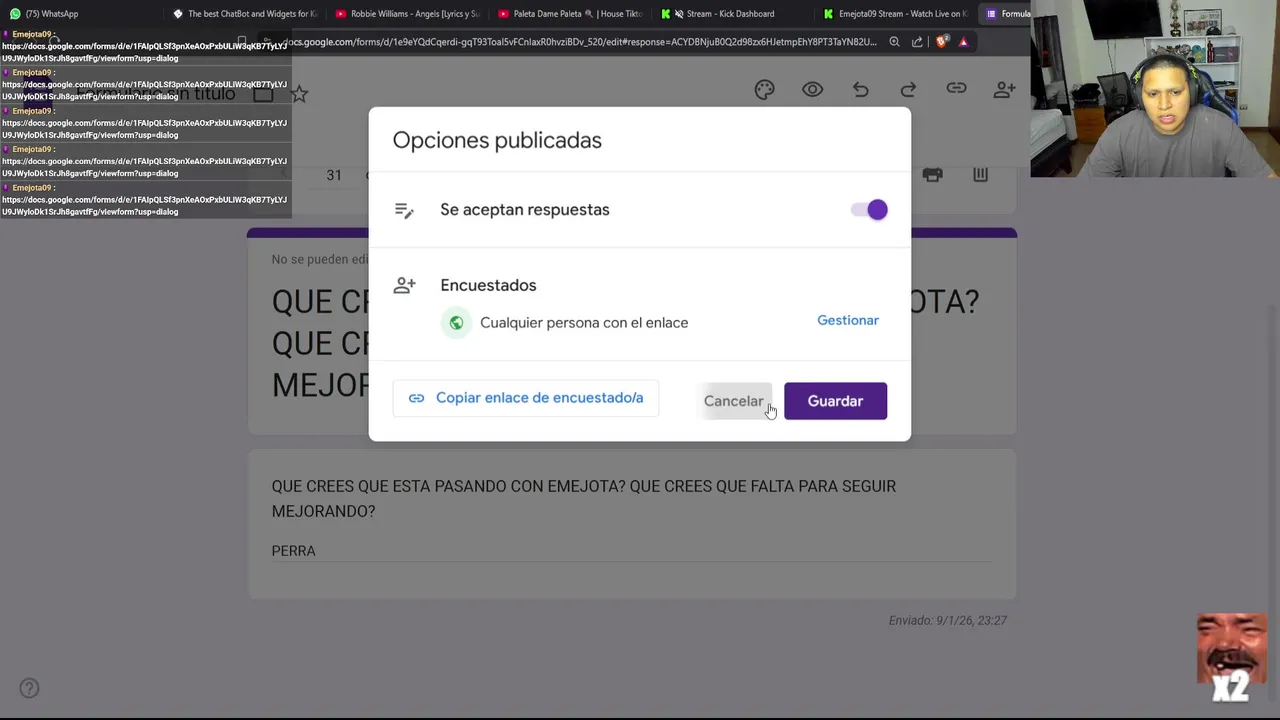Click the delete trash icon behind the dialog
Viewport: 1280px width, 720px height.
point(980,175)
